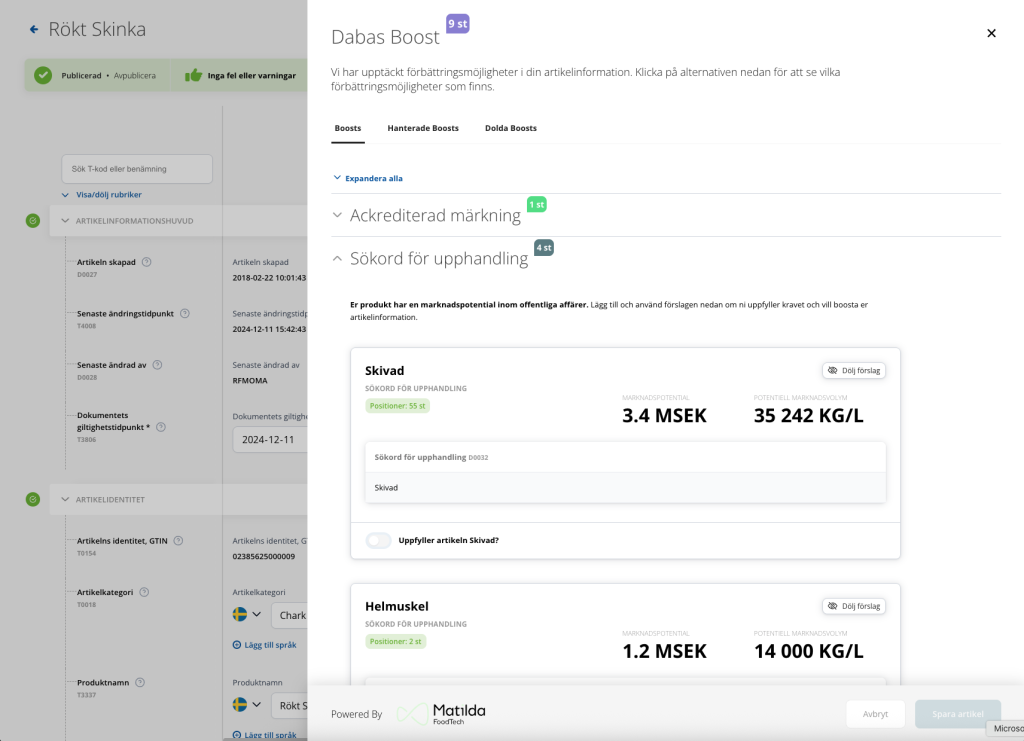Click the Swedish flag icon in Artikelkategori

point(240,614)
